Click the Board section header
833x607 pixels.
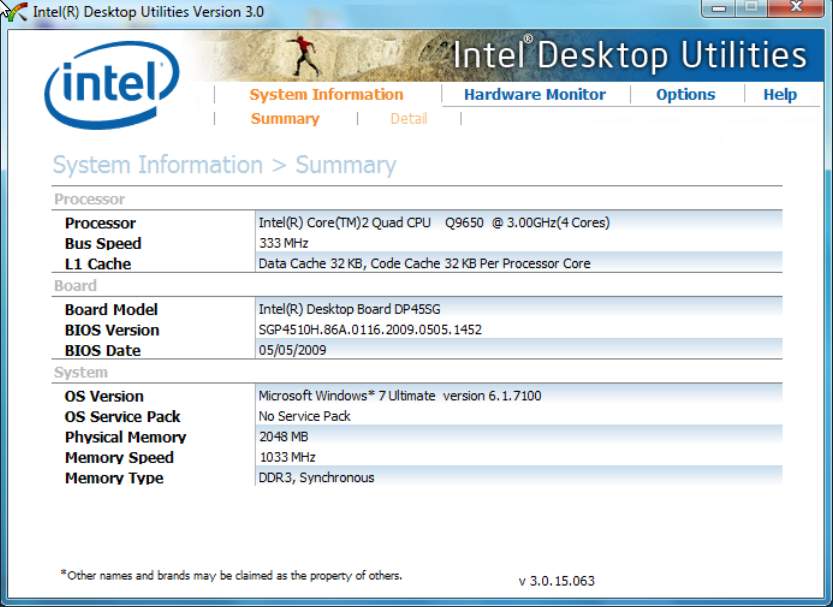75,286
